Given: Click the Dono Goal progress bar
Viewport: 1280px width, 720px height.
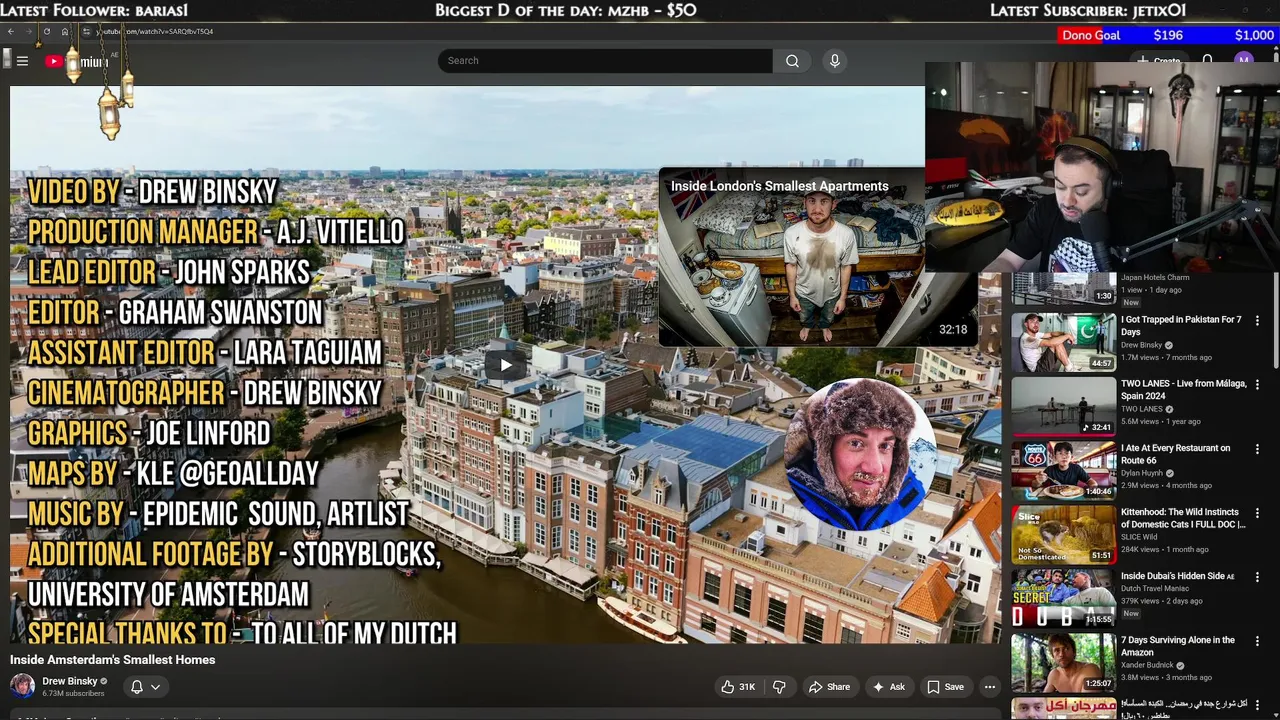Looking at the screenshot, I should (x=1167, y=35).
